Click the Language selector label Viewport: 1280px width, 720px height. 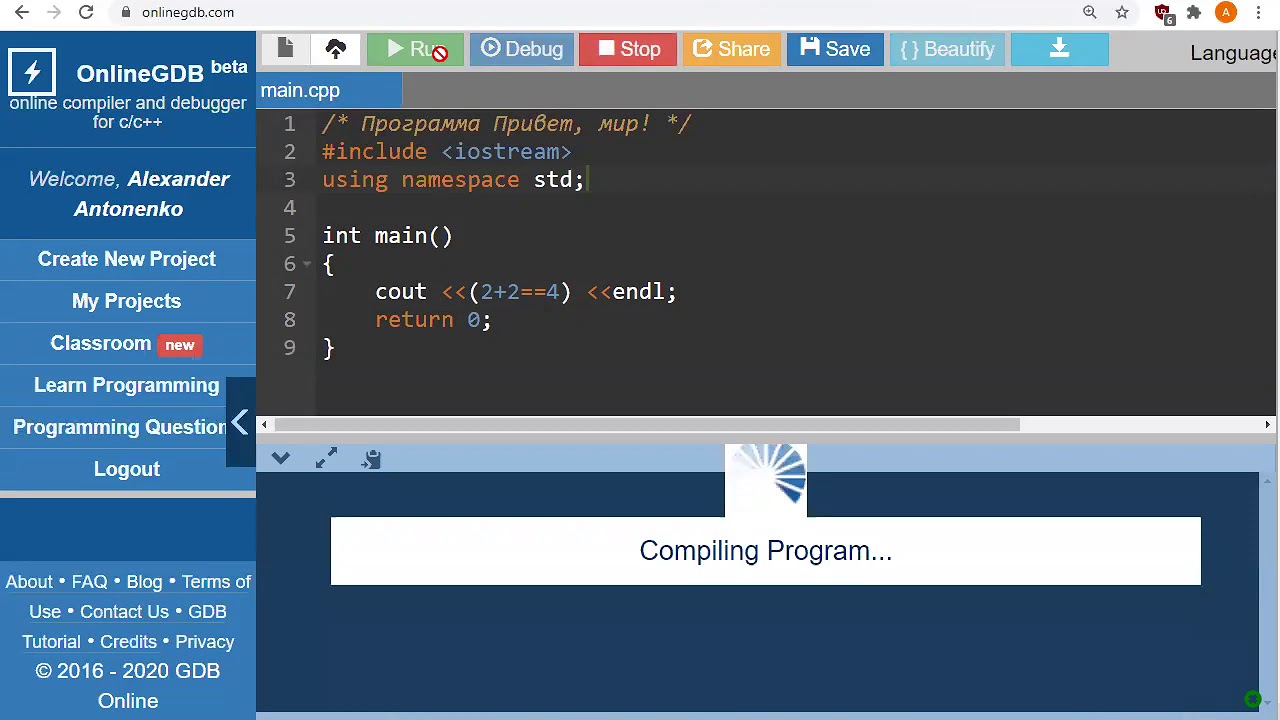[x=1234, y=53]
